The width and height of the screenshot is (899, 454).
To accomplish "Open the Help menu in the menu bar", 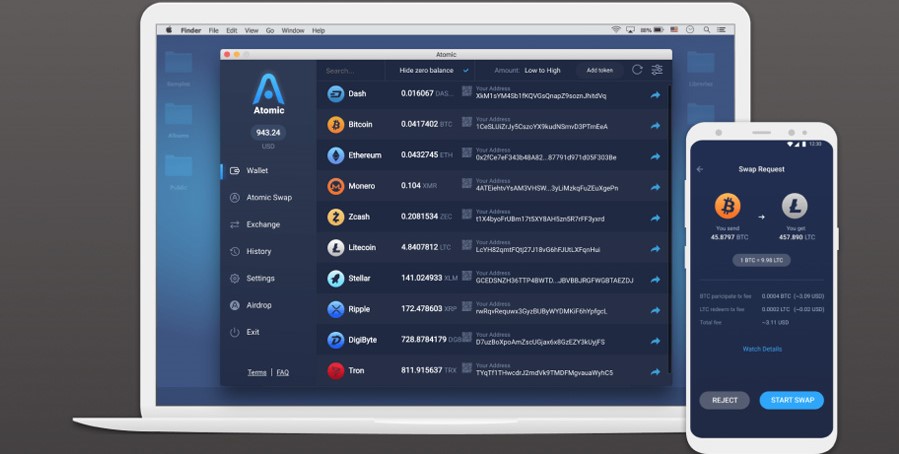I will (x=318, y=30).
